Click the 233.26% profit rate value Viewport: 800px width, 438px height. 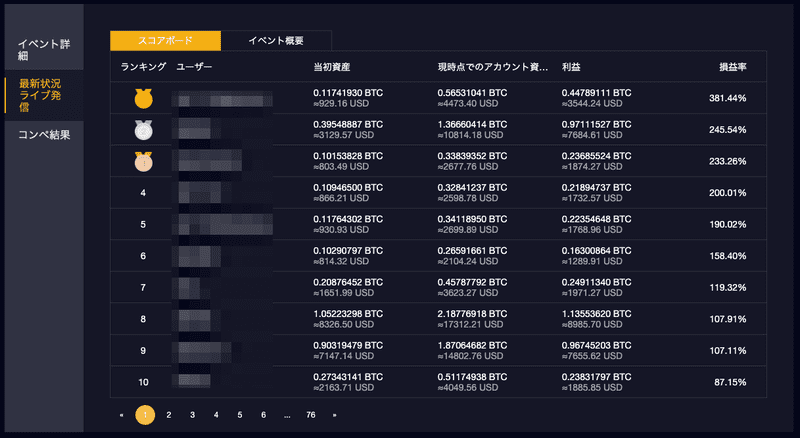728,161
